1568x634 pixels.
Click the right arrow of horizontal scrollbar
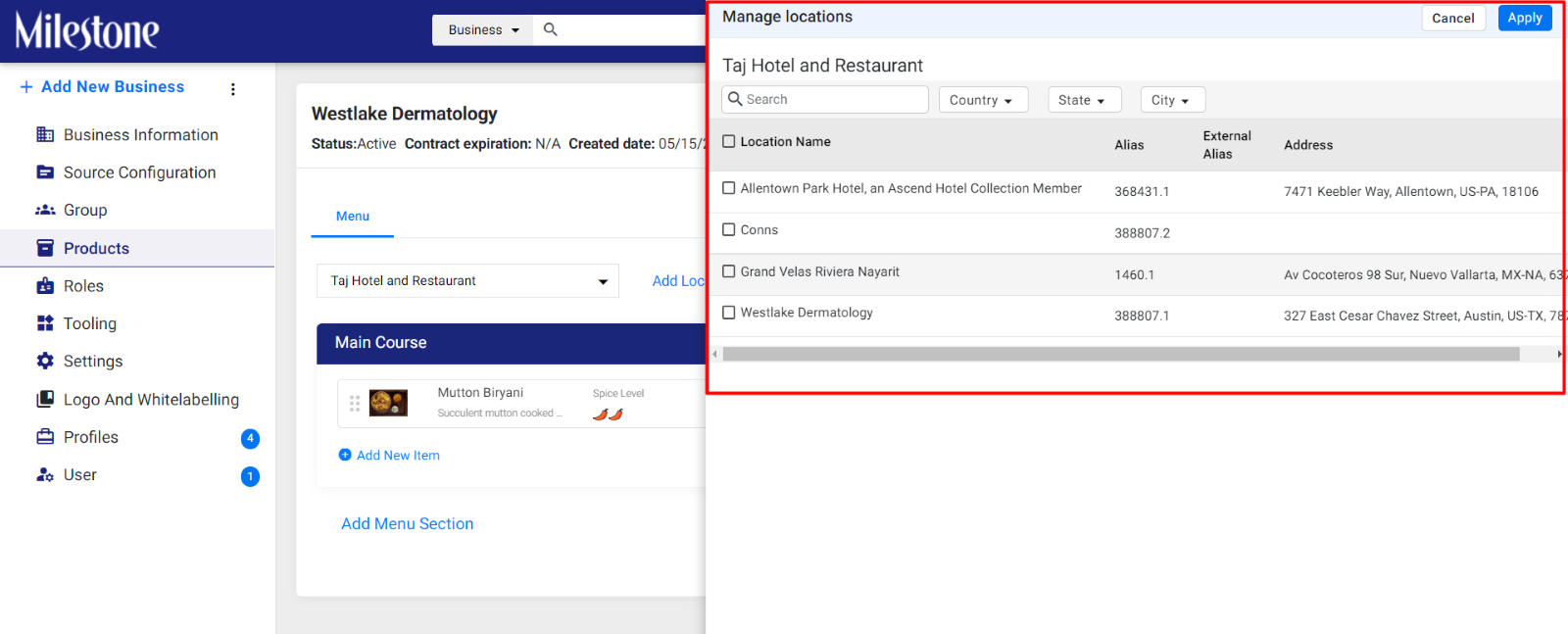[x=1559, y=354]
